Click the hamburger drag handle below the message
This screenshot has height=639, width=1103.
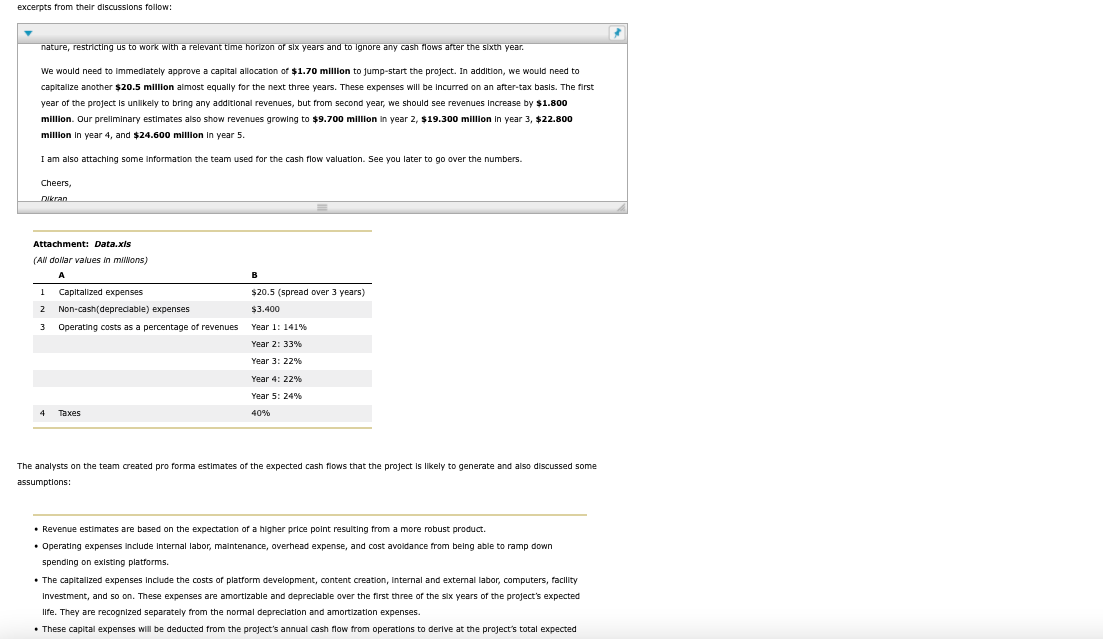[x=322, y=207]
